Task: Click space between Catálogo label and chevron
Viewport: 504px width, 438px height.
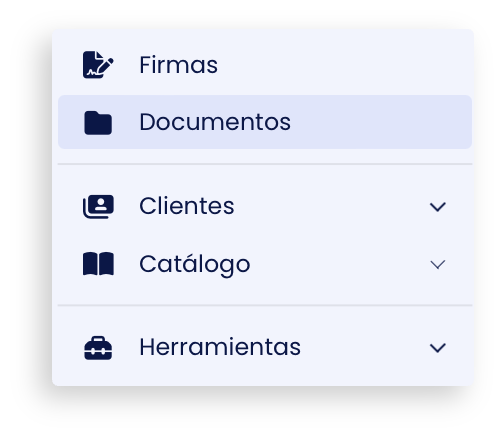Action: [340, 264]
